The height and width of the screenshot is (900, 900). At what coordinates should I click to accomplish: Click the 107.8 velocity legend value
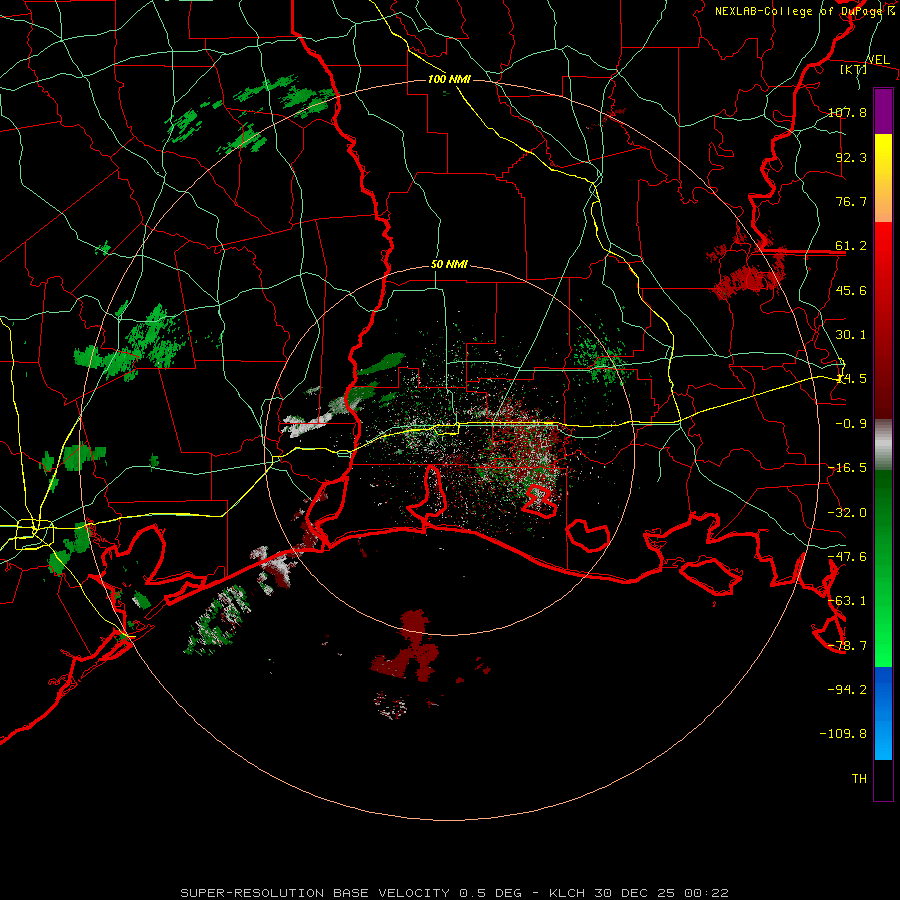point(847,112)
